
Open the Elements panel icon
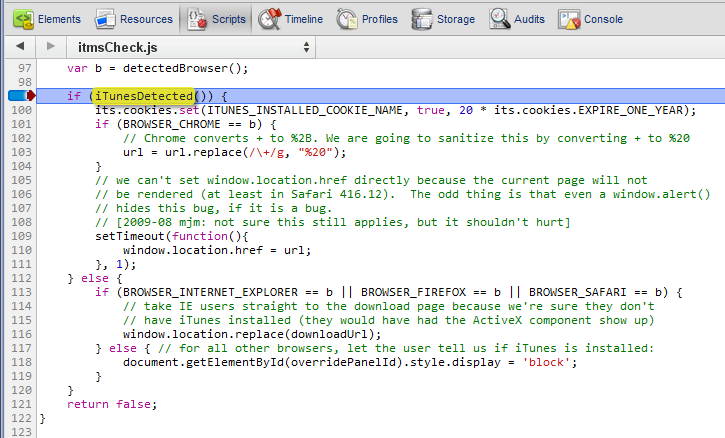click(x=23, y=19)
